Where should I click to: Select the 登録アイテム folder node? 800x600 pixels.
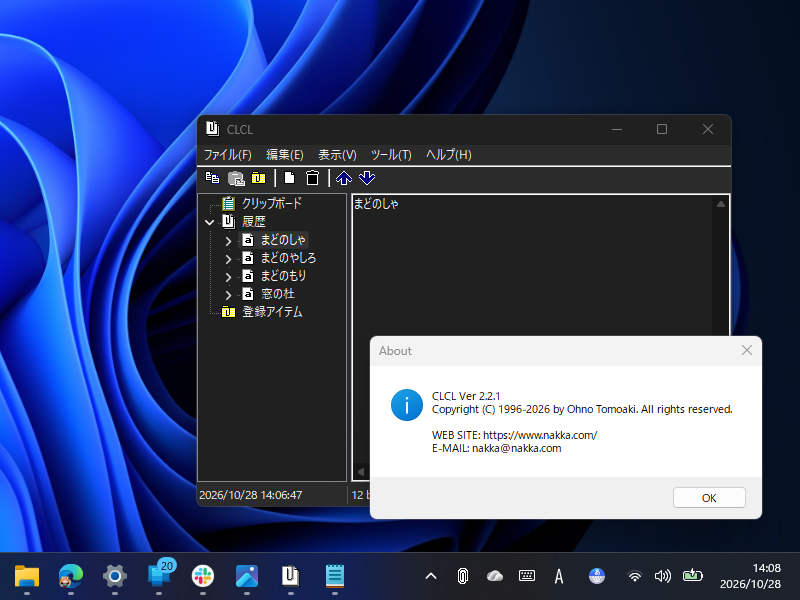272,312
